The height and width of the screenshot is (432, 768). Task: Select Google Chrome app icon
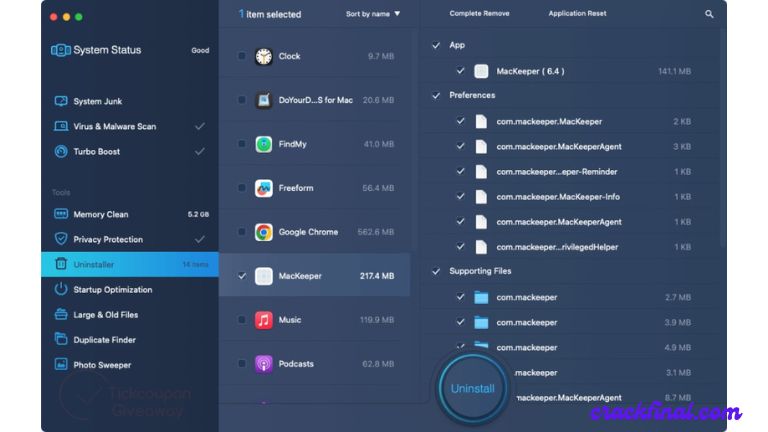pos(264,232)
